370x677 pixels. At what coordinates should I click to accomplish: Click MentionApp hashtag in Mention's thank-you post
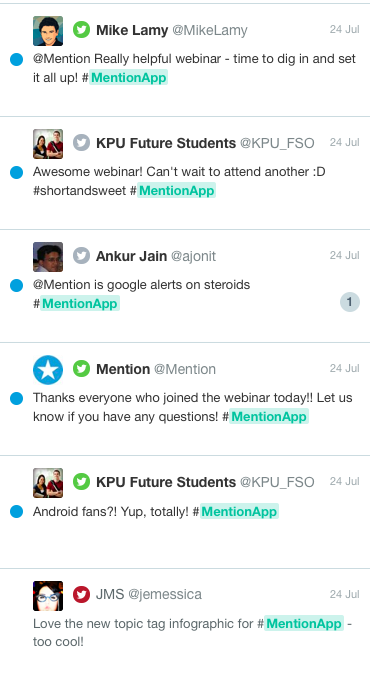pos(269,417)
